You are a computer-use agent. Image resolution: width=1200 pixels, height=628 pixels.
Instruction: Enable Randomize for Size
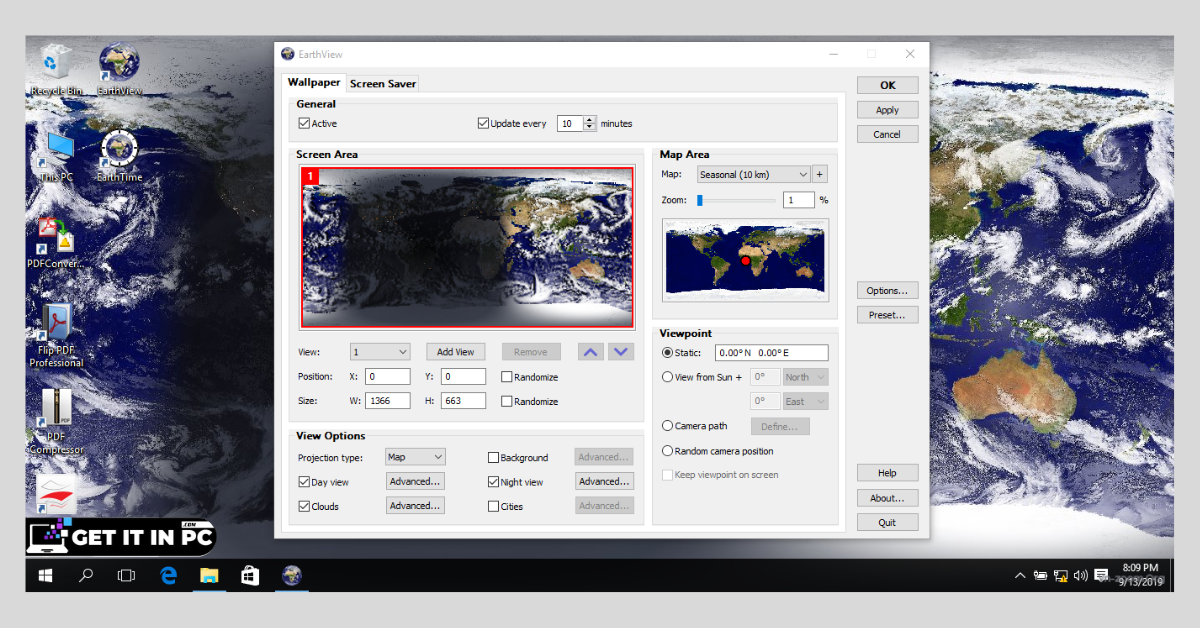tap(506, 401)
